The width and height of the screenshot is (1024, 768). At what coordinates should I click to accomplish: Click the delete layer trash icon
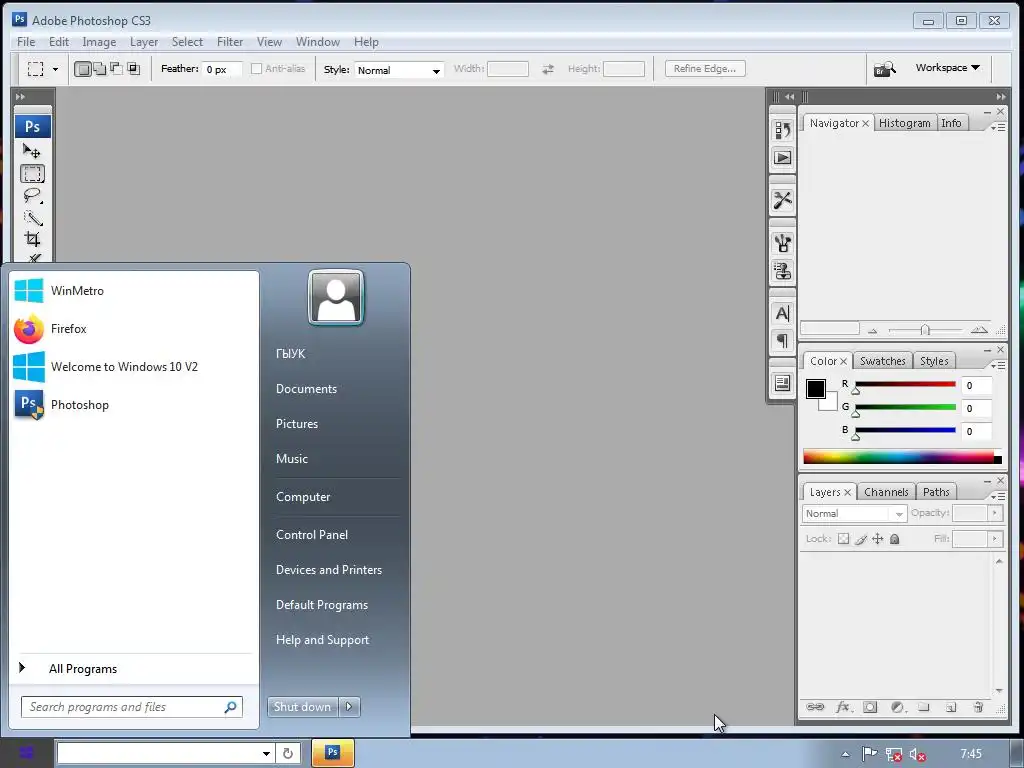pos(978,707)
